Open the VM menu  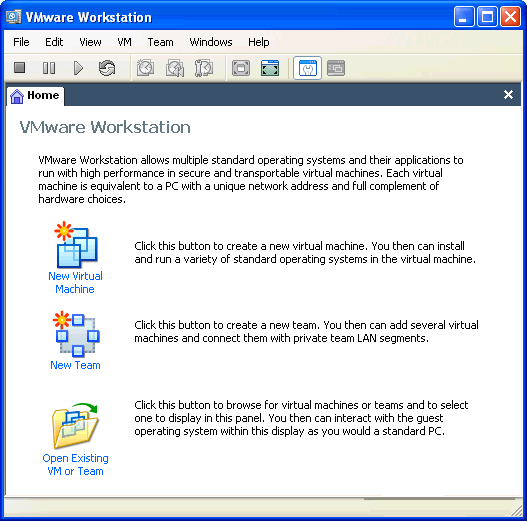coord(124,42)
